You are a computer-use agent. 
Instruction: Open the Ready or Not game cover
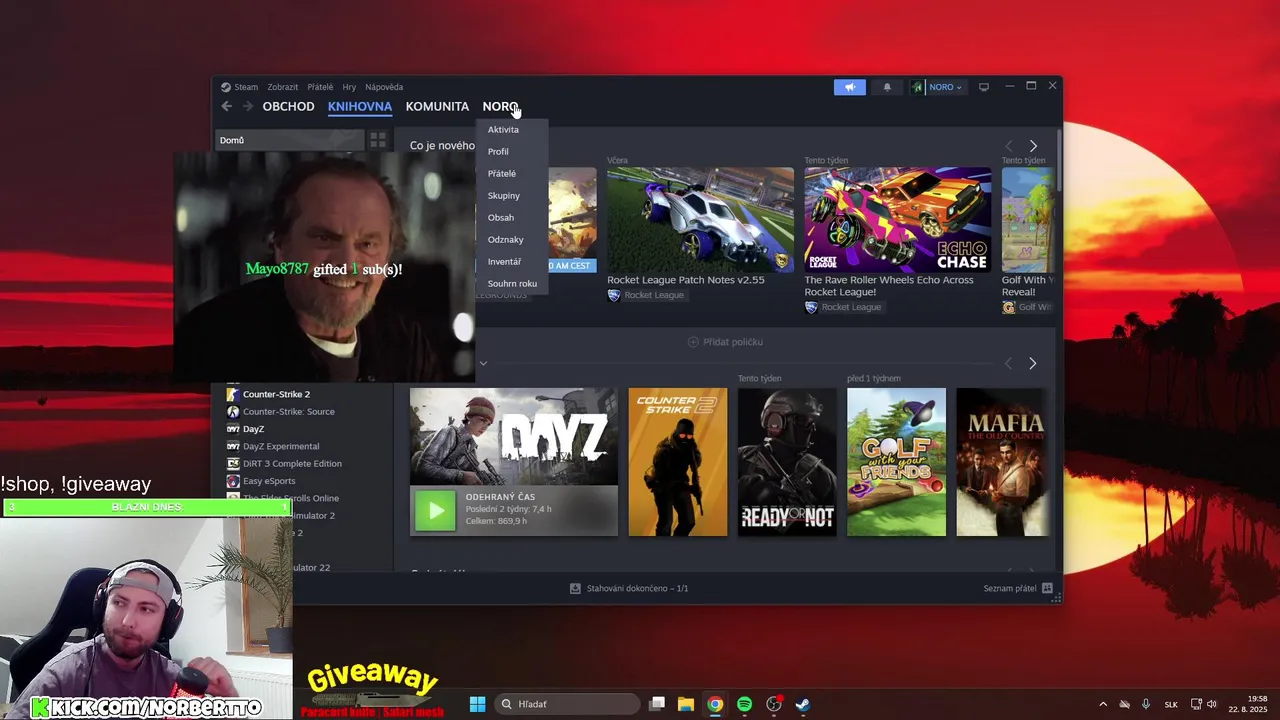click(x=787, y=462)
